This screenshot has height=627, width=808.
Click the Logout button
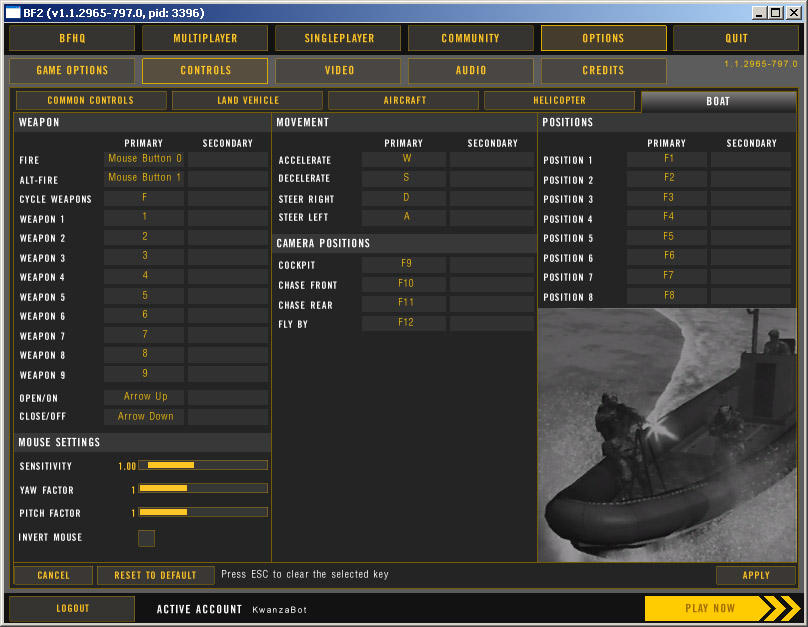[x=72, y=608]
